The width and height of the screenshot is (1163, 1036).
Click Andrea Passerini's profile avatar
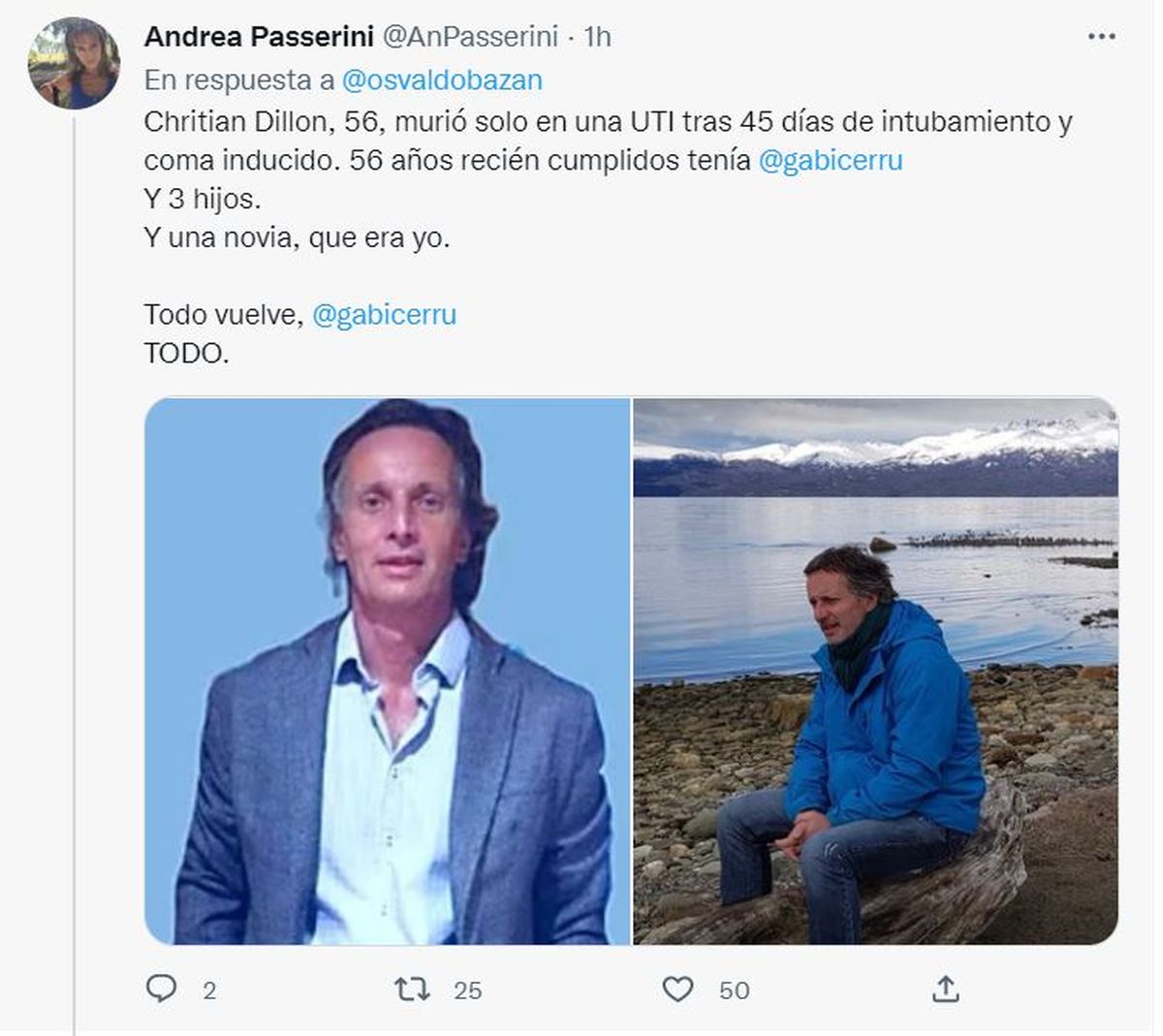tap(74, 62)
